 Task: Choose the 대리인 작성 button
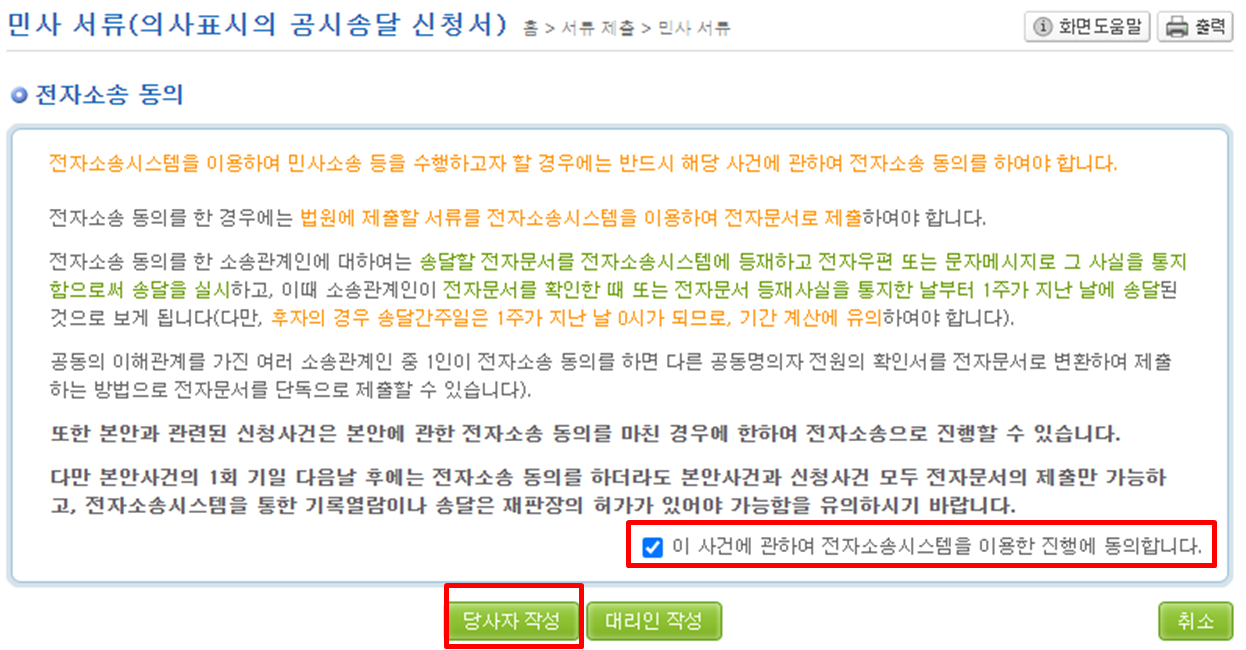coord(654,621)
